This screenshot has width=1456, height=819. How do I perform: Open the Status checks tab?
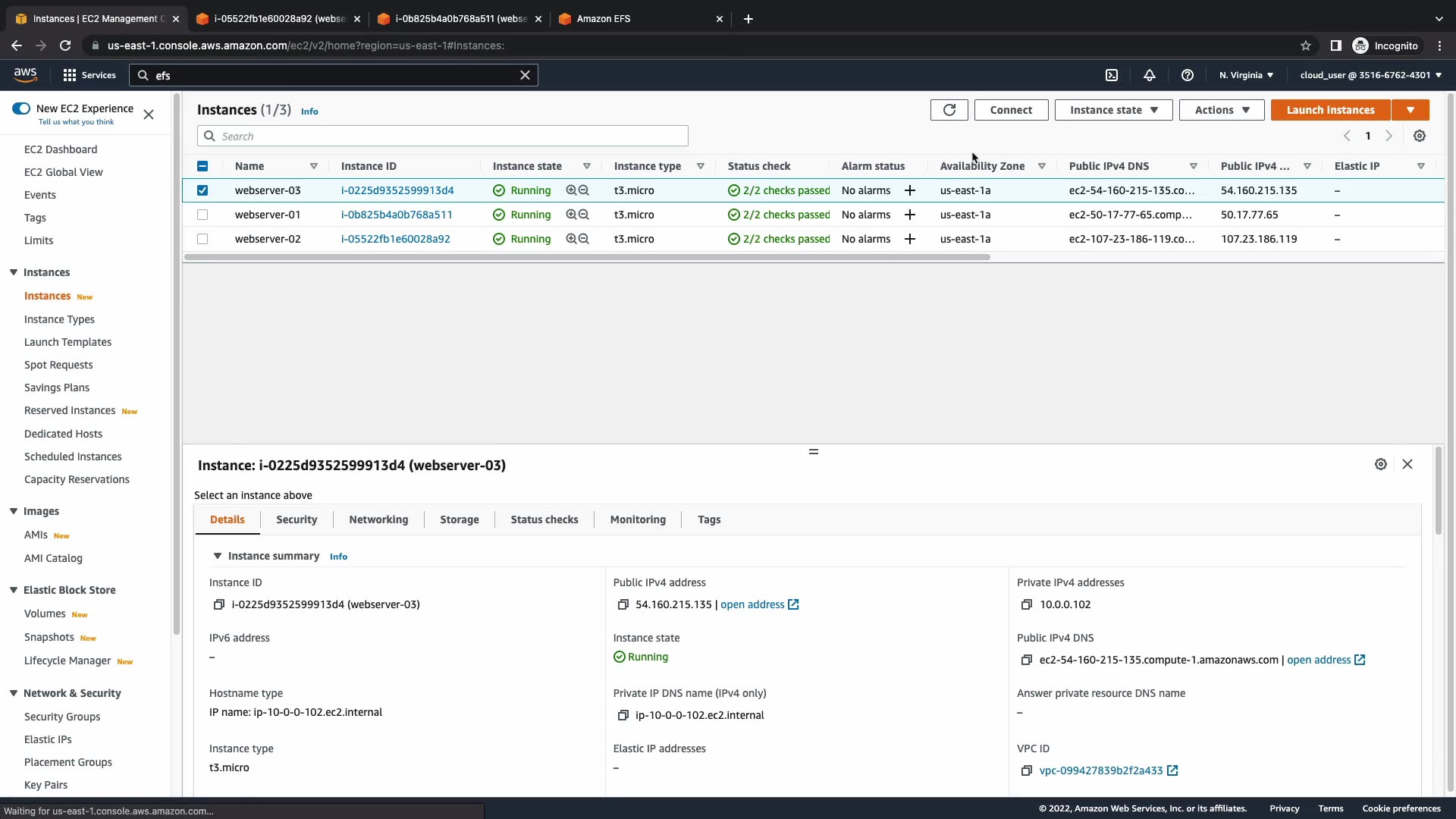(544, 519)
